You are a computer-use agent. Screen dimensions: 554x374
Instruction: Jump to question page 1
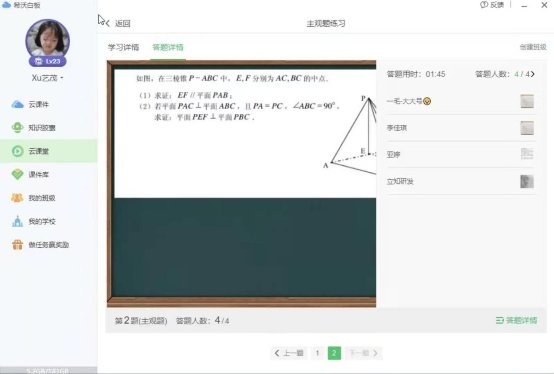tap(317, 353)
